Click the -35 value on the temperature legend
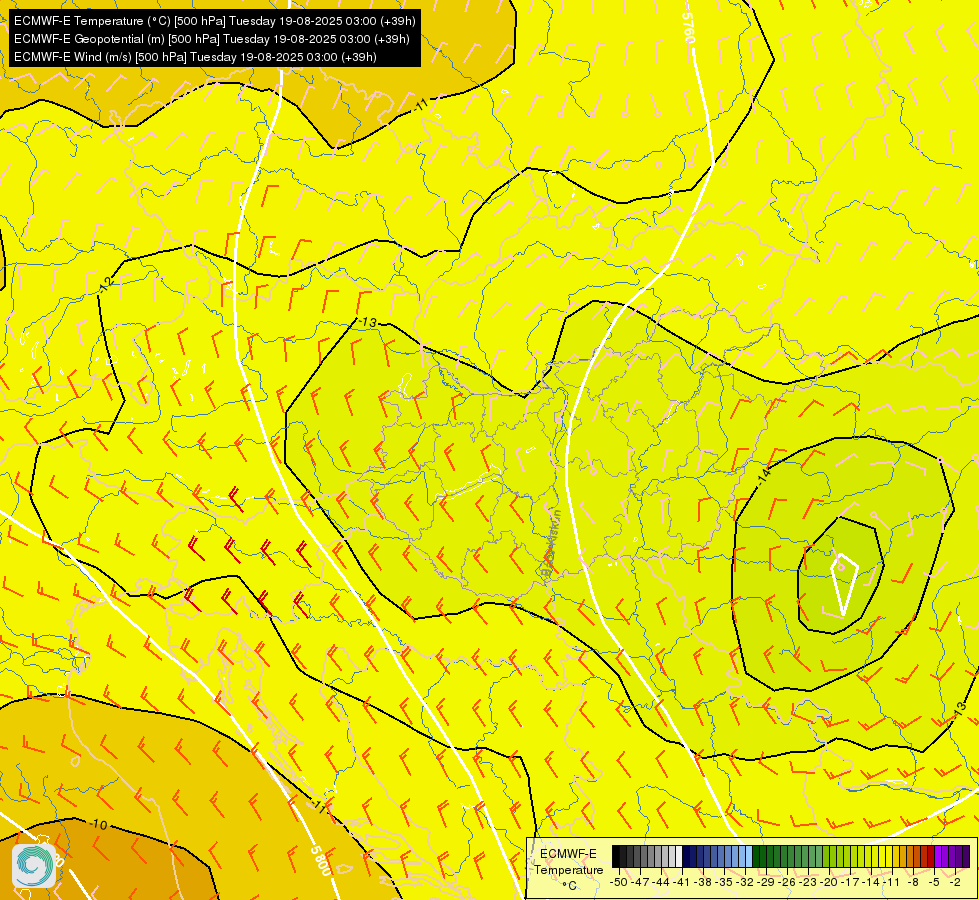The height and width of the screenshot is (900, 979). 724,882
